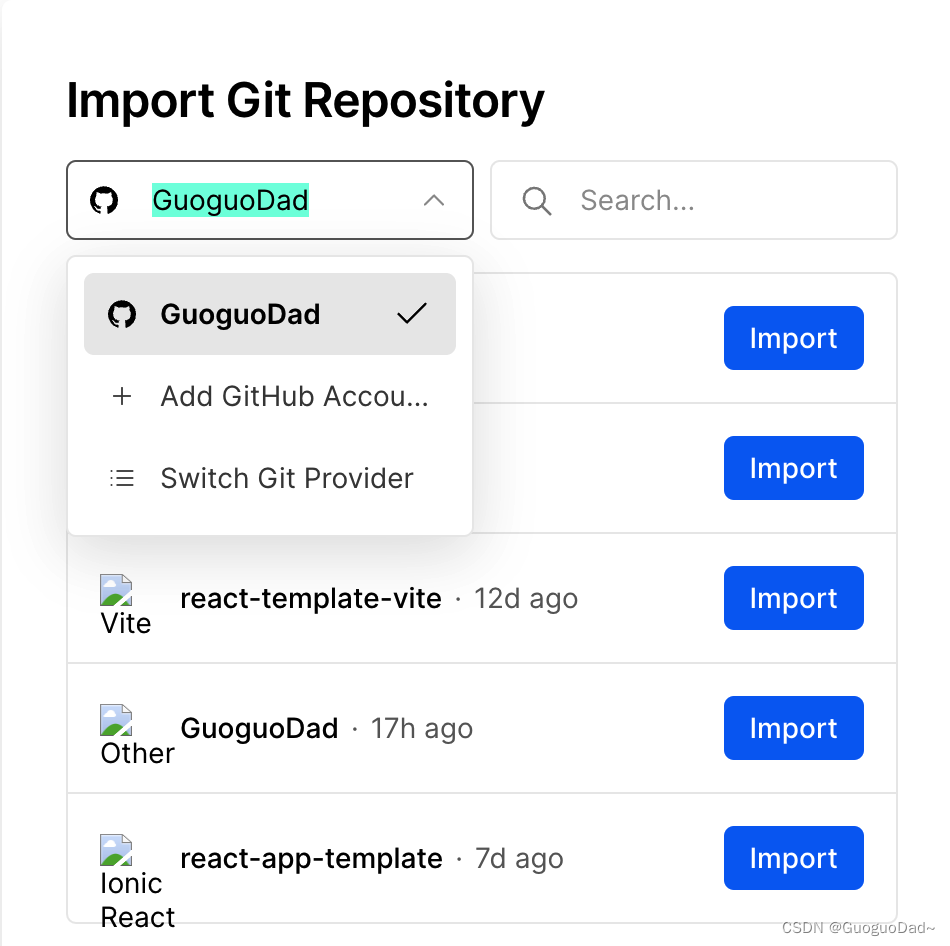Click the magnifying glass search icon
The width and height of the screenshot is (950, 946).
pos(537,201)
